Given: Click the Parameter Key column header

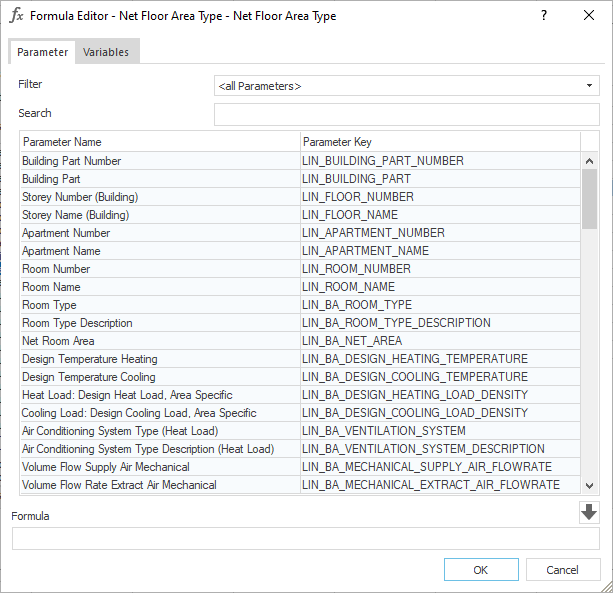Looking at the screenshot, I should (x=440, y=142).
